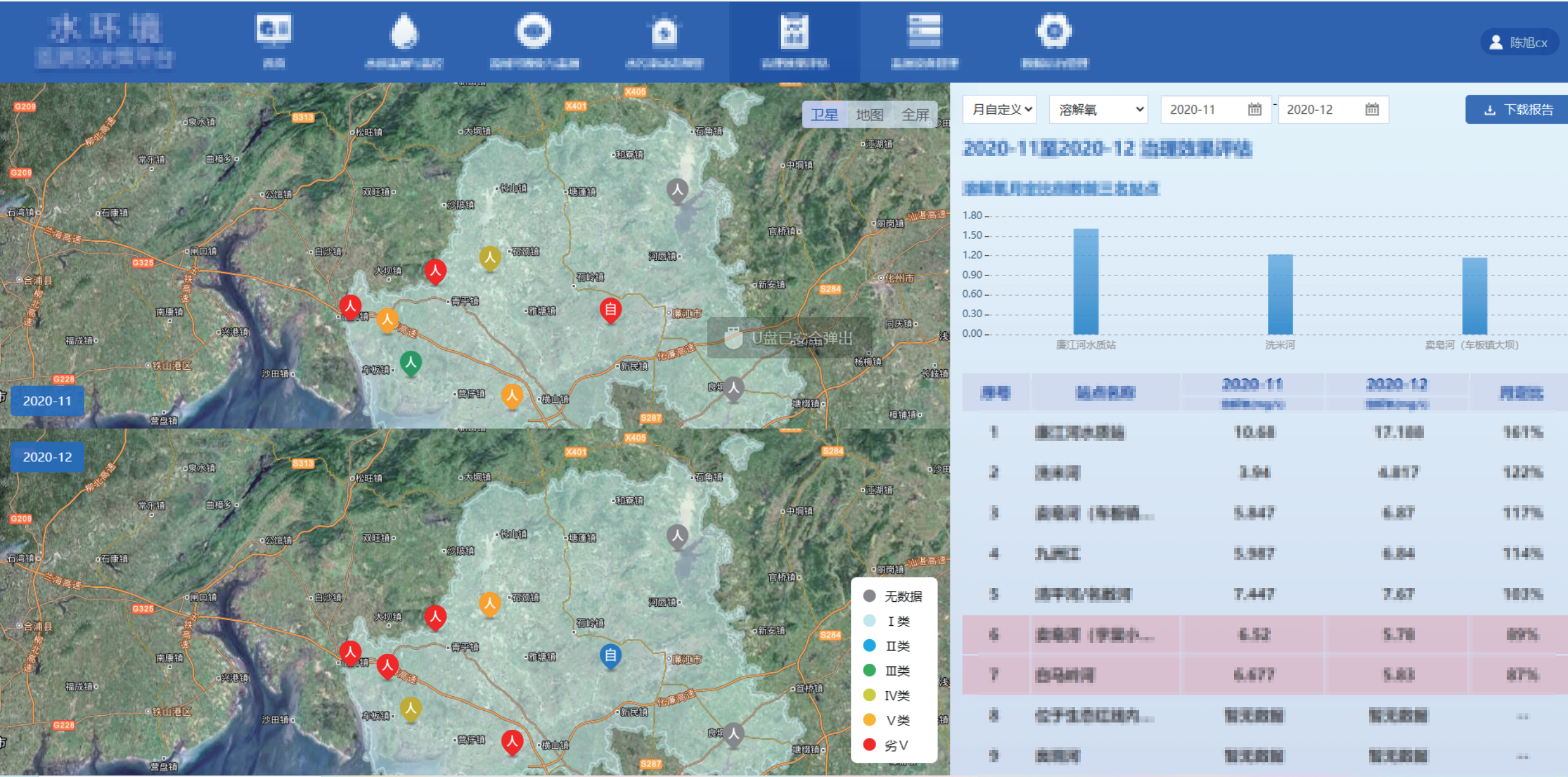Switch map view to 卫星

coord(824,114)
